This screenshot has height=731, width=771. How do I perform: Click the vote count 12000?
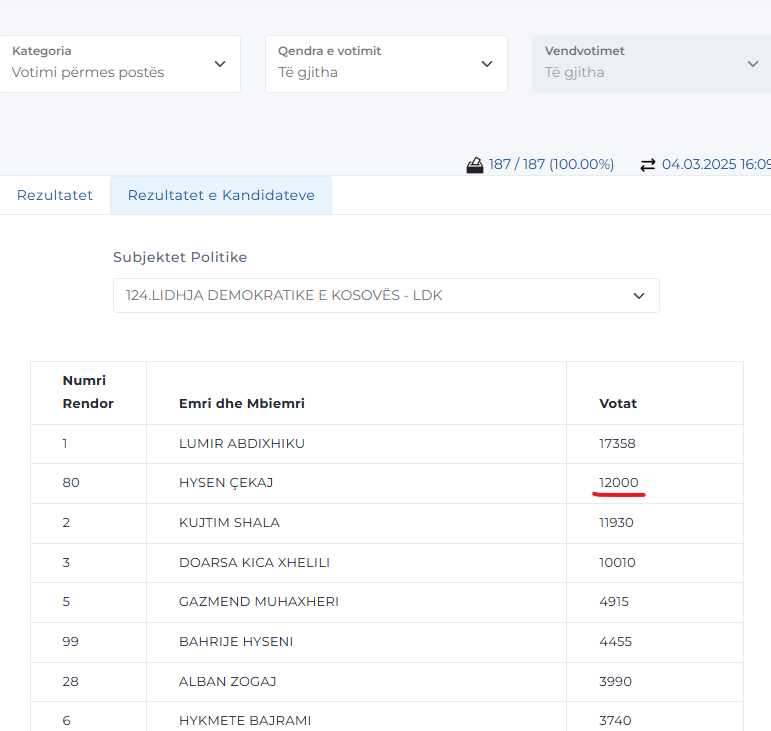[619, 483]
